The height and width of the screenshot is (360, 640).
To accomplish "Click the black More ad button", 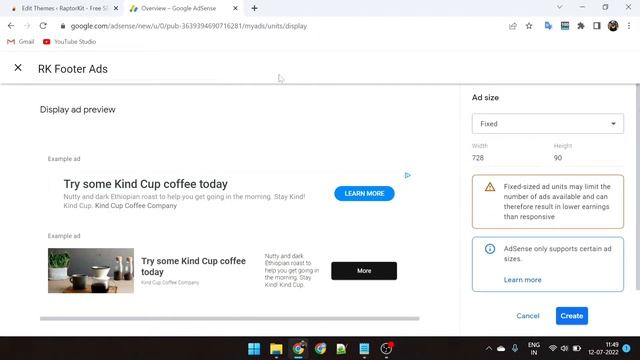I will [x=364, y=271].
